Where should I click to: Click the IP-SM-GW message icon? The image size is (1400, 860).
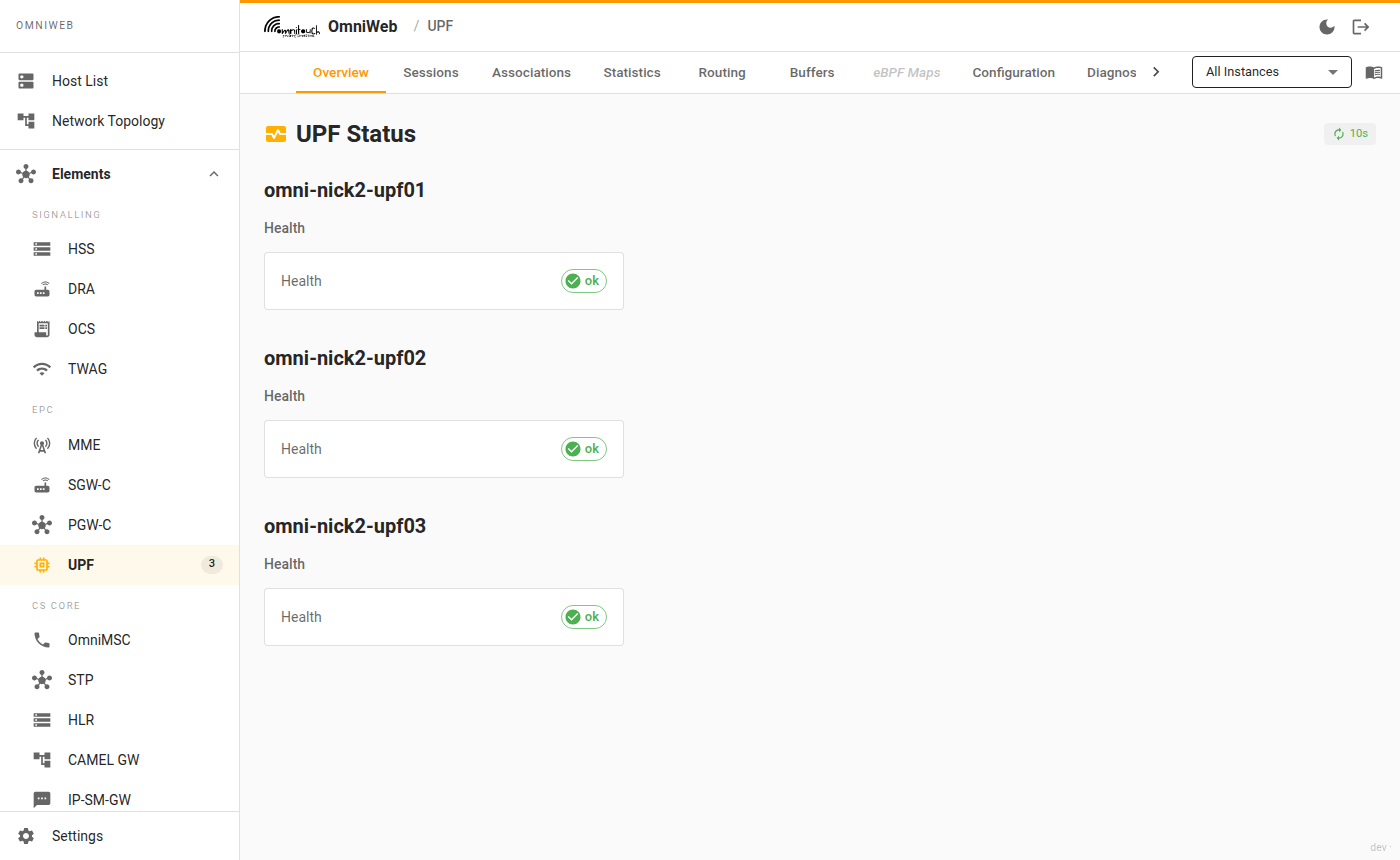pyautogui.click(x=42, y=800)
